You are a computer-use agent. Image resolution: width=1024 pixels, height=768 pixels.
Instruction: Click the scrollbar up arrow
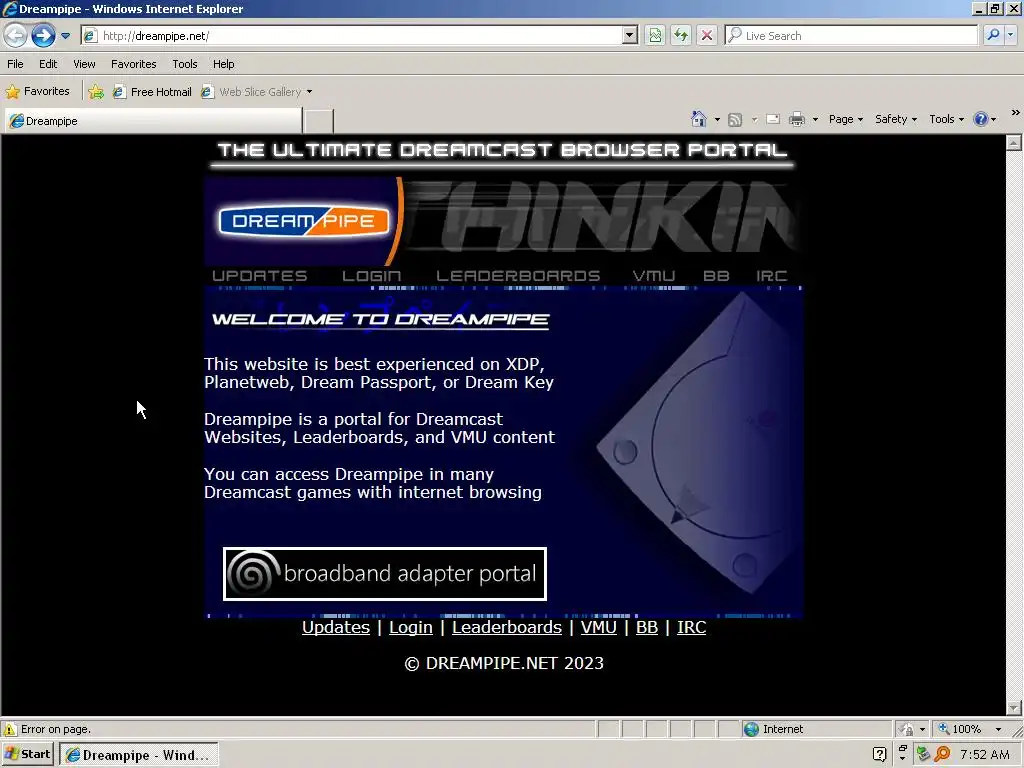[1014, 143]
